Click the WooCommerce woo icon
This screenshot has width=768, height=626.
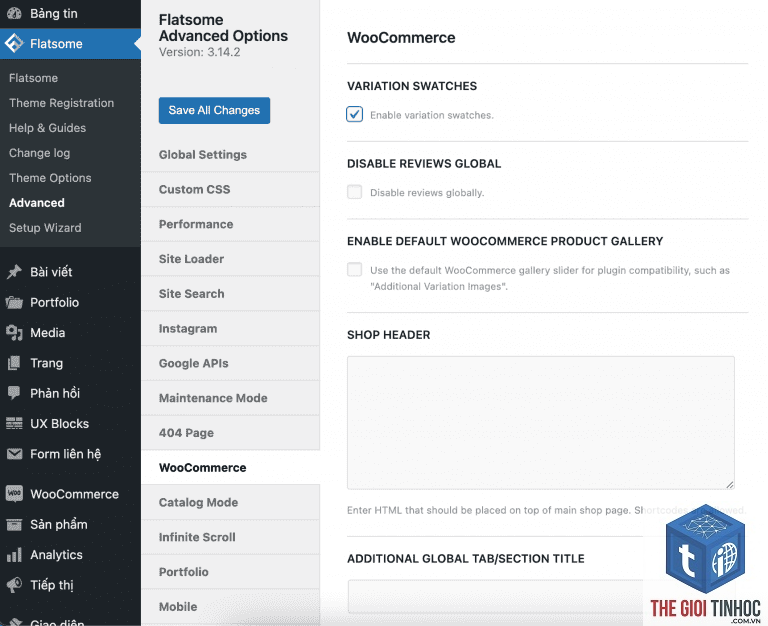14,494
